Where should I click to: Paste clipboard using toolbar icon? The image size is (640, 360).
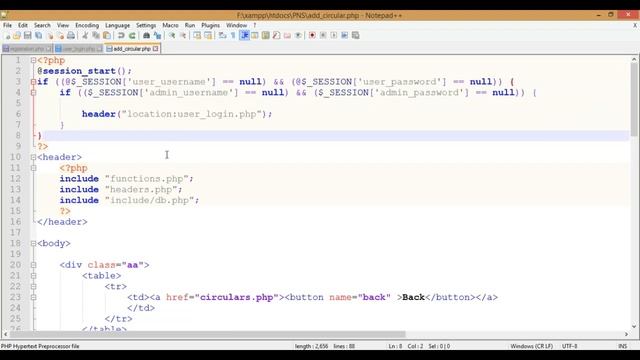[107, 36]
